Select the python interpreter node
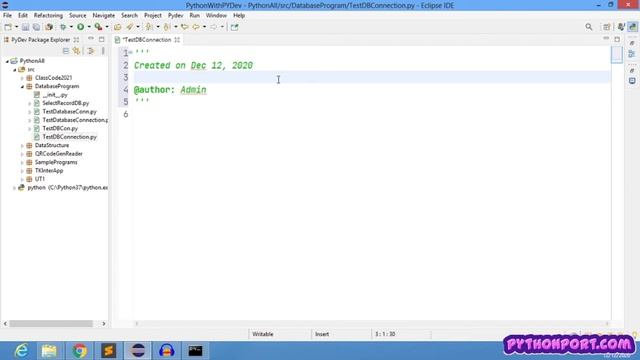This screenshot has width=640, height=360. [68, 188]
